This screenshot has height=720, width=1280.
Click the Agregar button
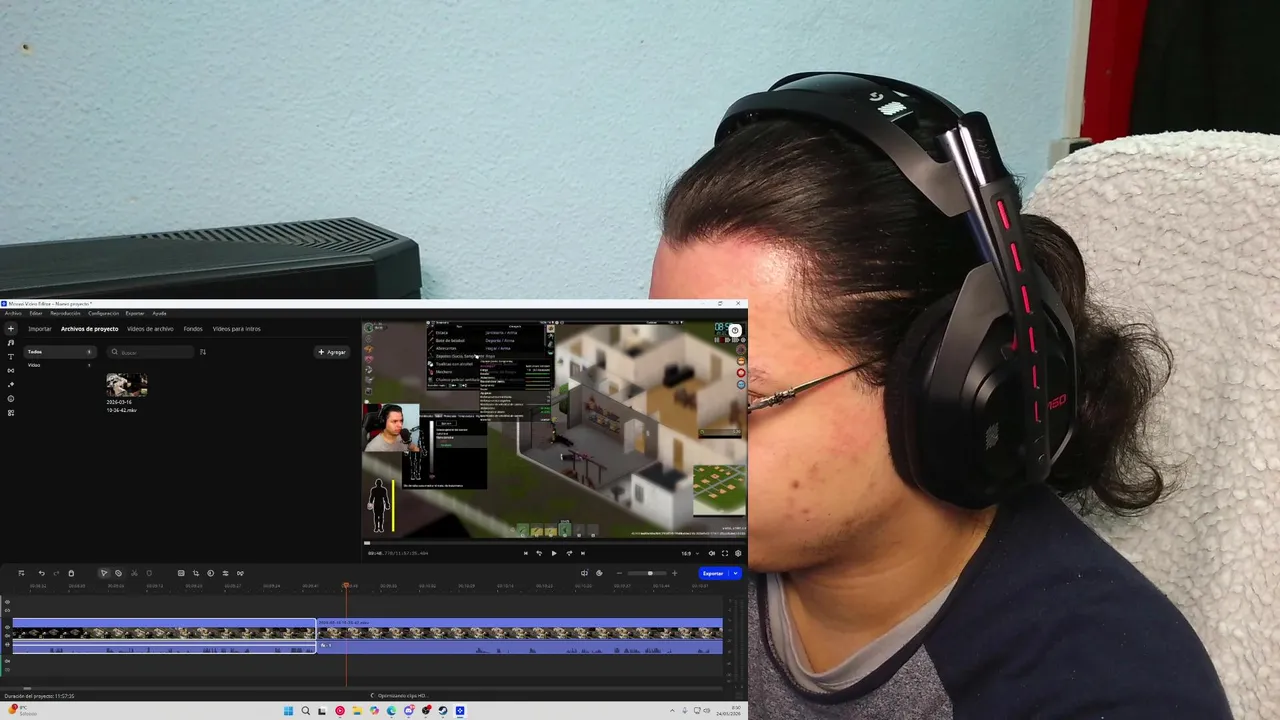[x=332, y=352]
